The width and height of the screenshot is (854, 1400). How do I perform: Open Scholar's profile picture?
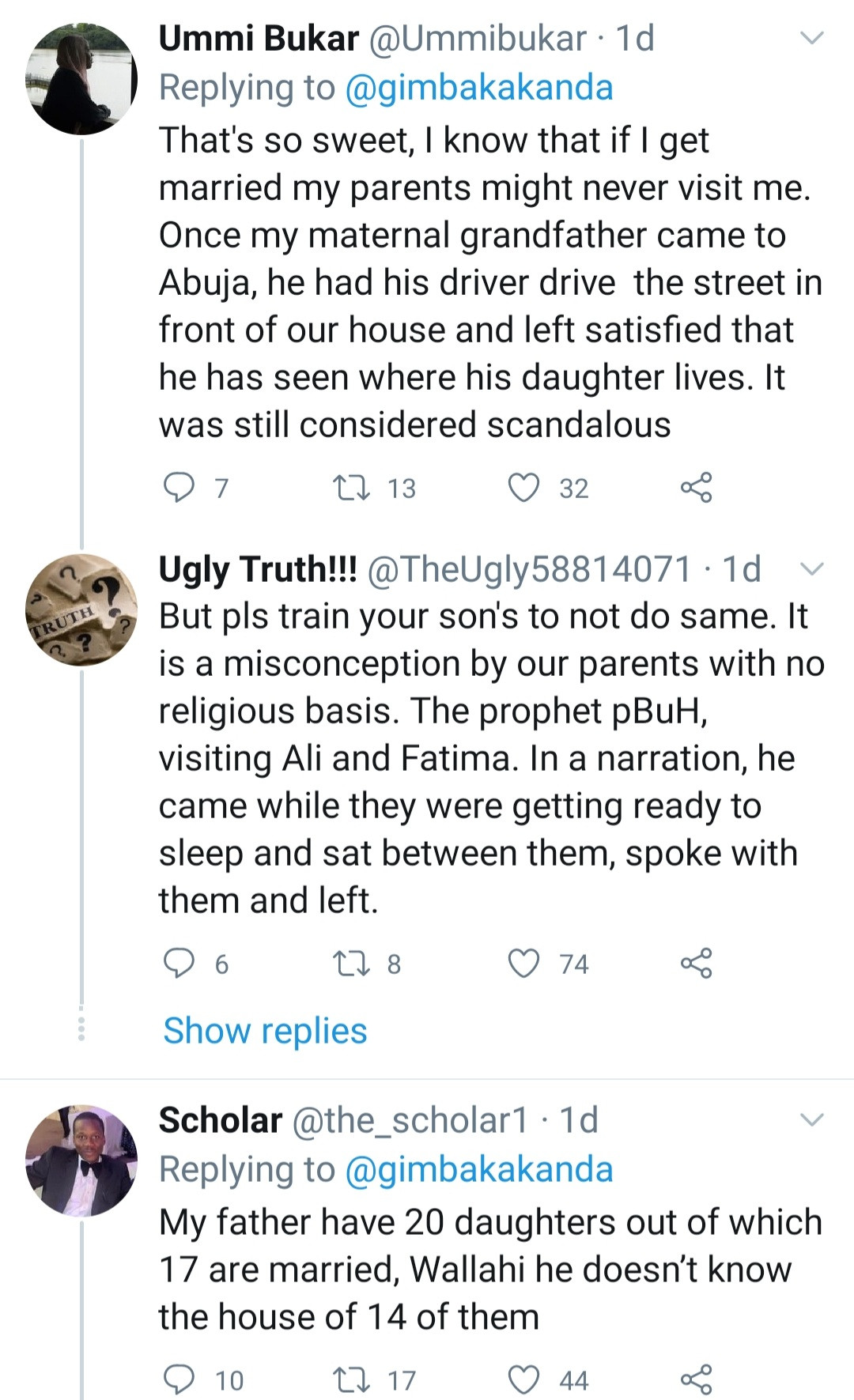click(81, 1160)
